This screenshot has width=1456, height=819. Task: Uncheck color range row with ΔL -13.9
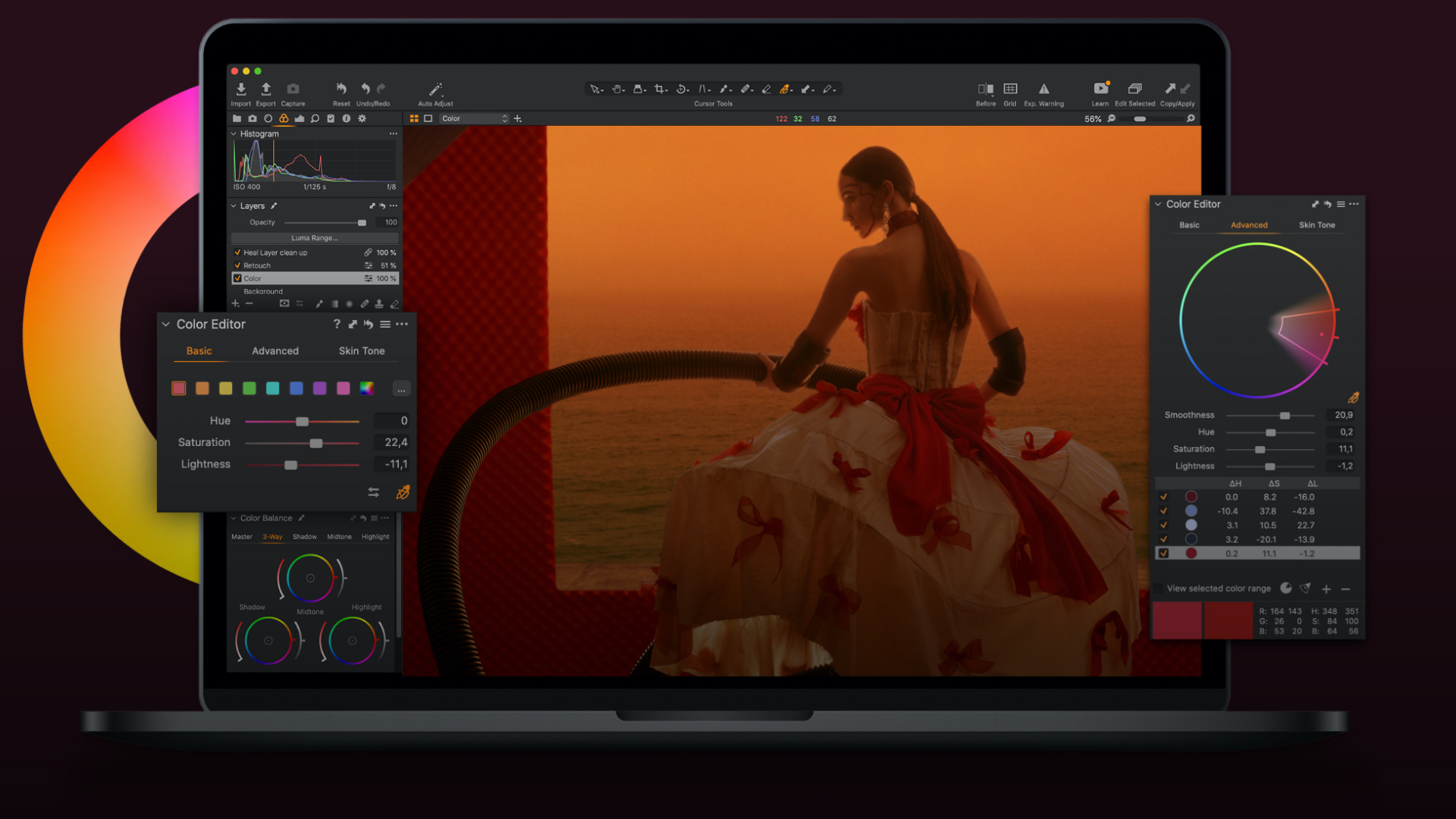coord(1163,539)
